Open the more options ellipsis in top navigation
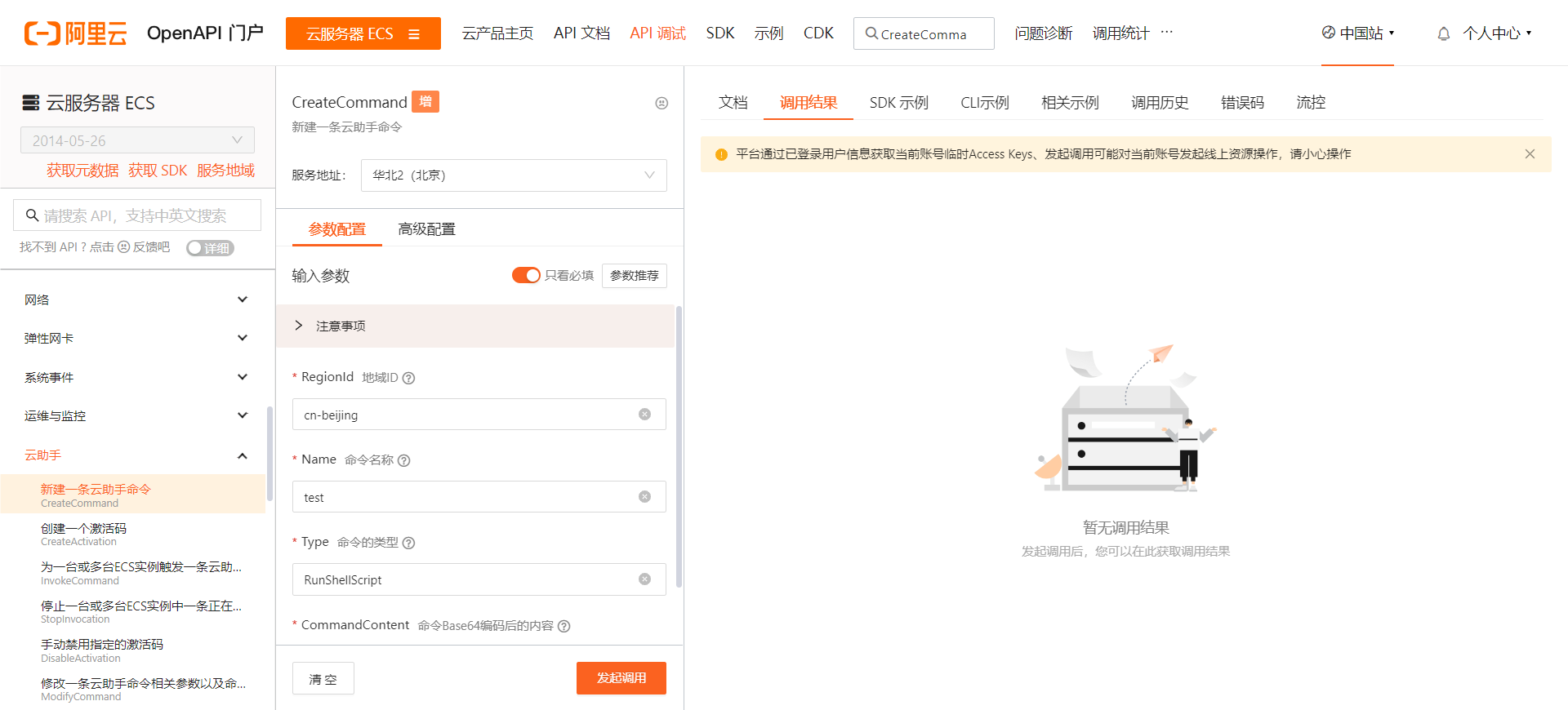 click(x=1166, y=33)
